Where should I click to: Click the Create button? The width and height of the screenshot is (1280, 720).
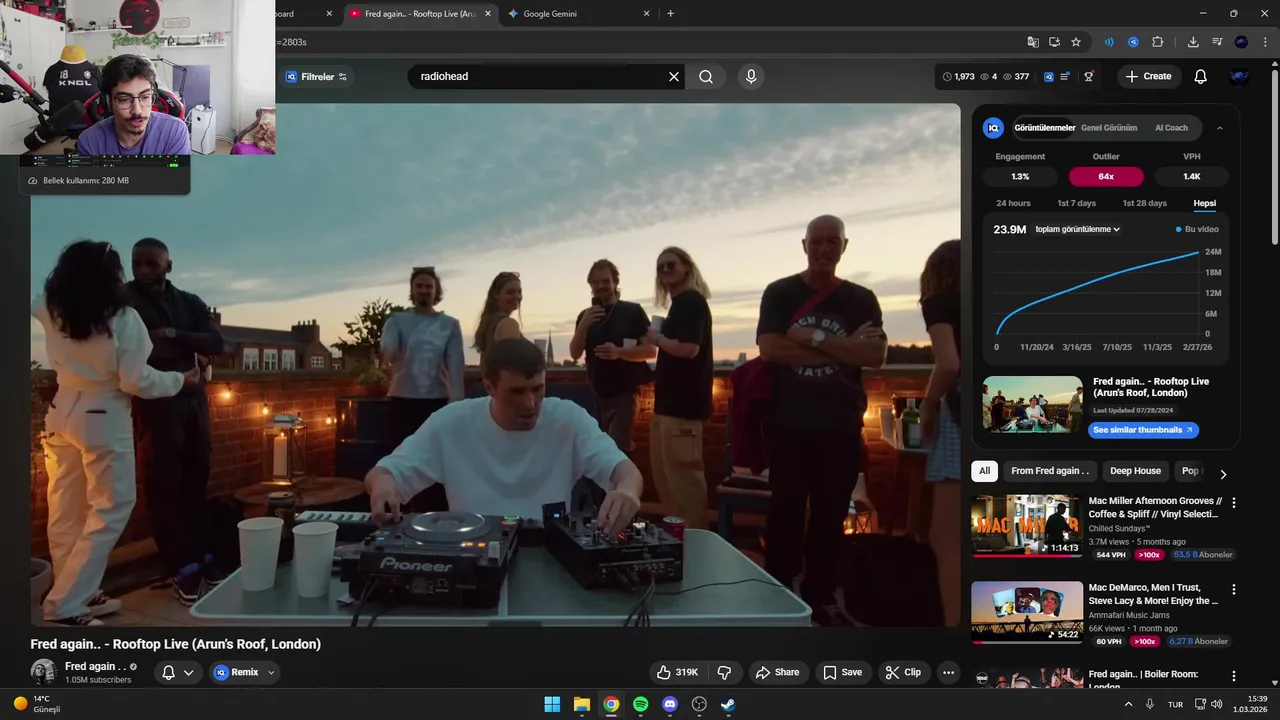click(1148, 77)
